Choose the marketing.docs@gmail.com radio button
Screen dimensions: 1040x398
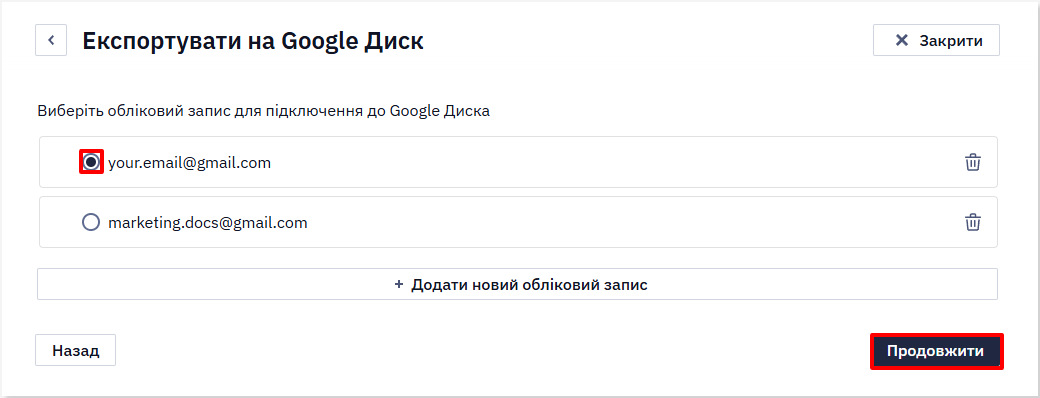coord(91,222)
